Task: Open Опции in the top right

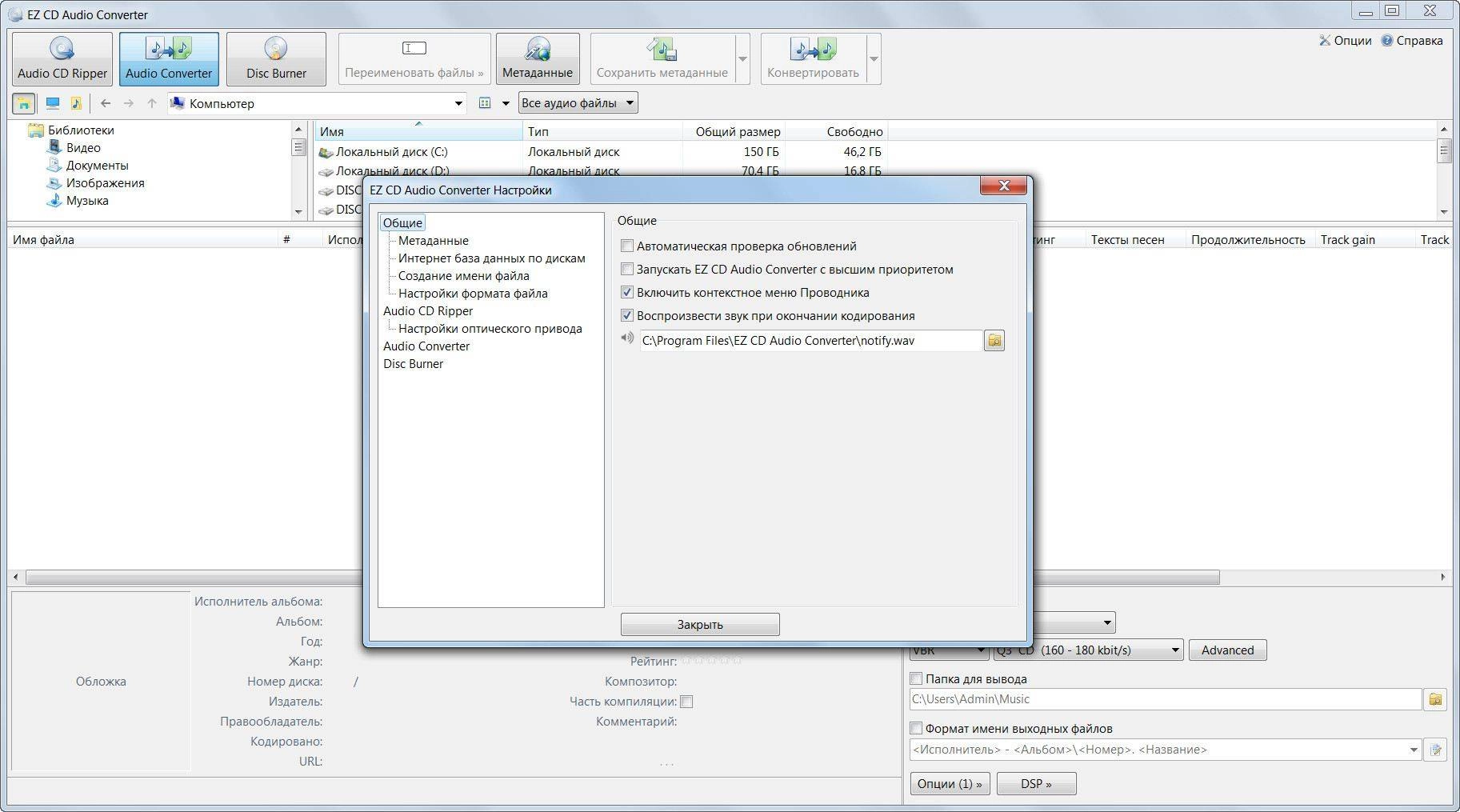Action: (1345, 41)
